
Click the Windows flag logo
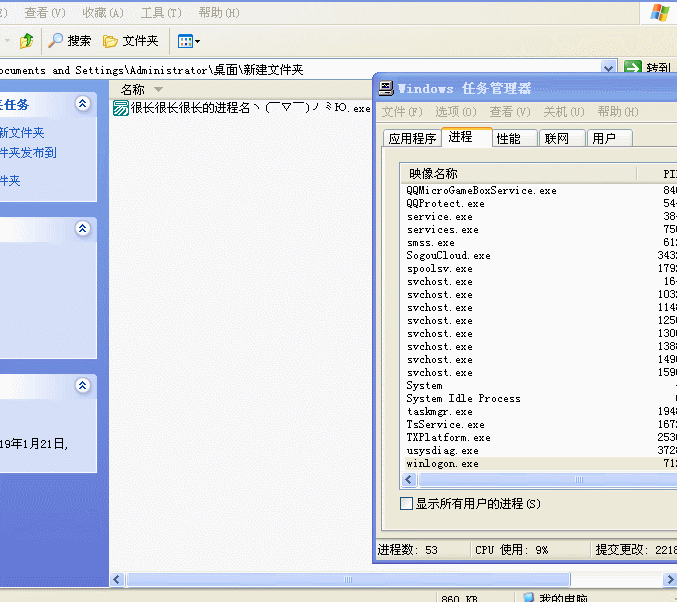pyautogui.click(x=660, y=13)
